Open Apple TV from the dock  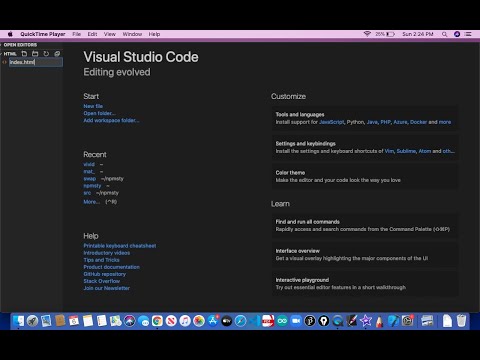coord(227,321)
